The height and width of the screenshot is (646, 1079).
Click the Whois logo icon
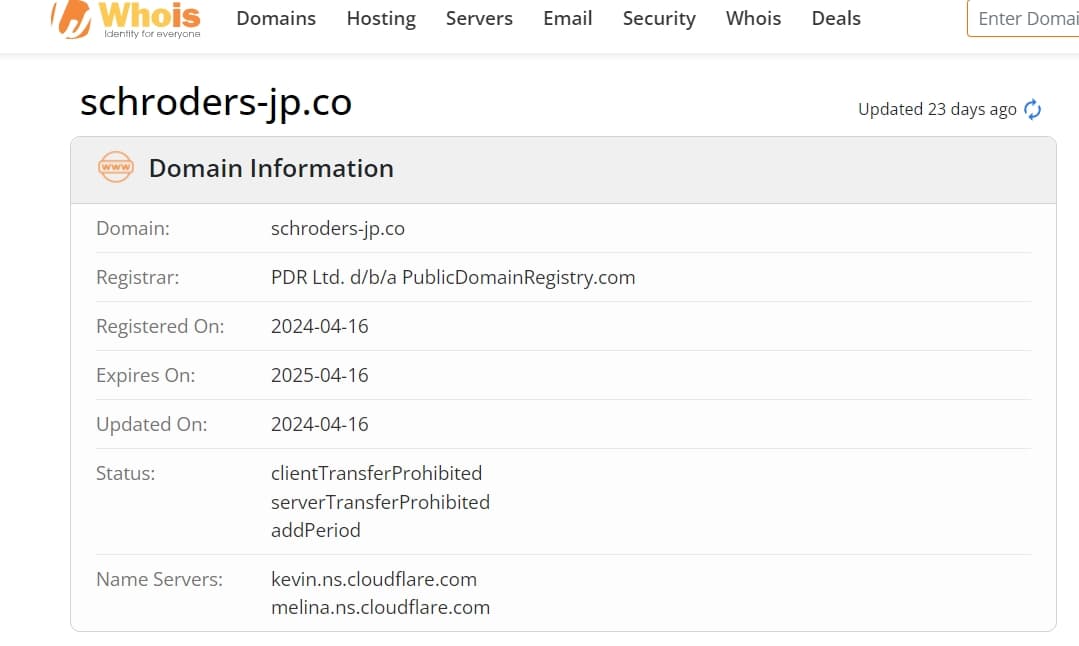coord(71,19)
